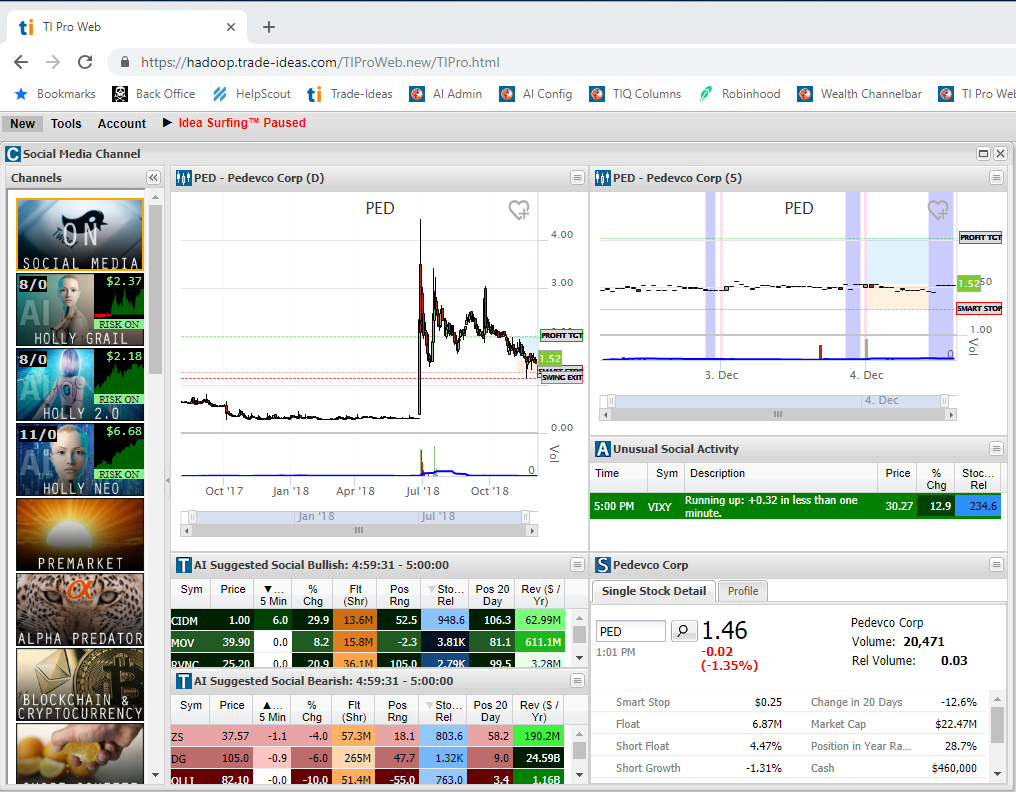Click the Idea Surfing play icon
The image size is (1016, 792).
pos(167,122)
